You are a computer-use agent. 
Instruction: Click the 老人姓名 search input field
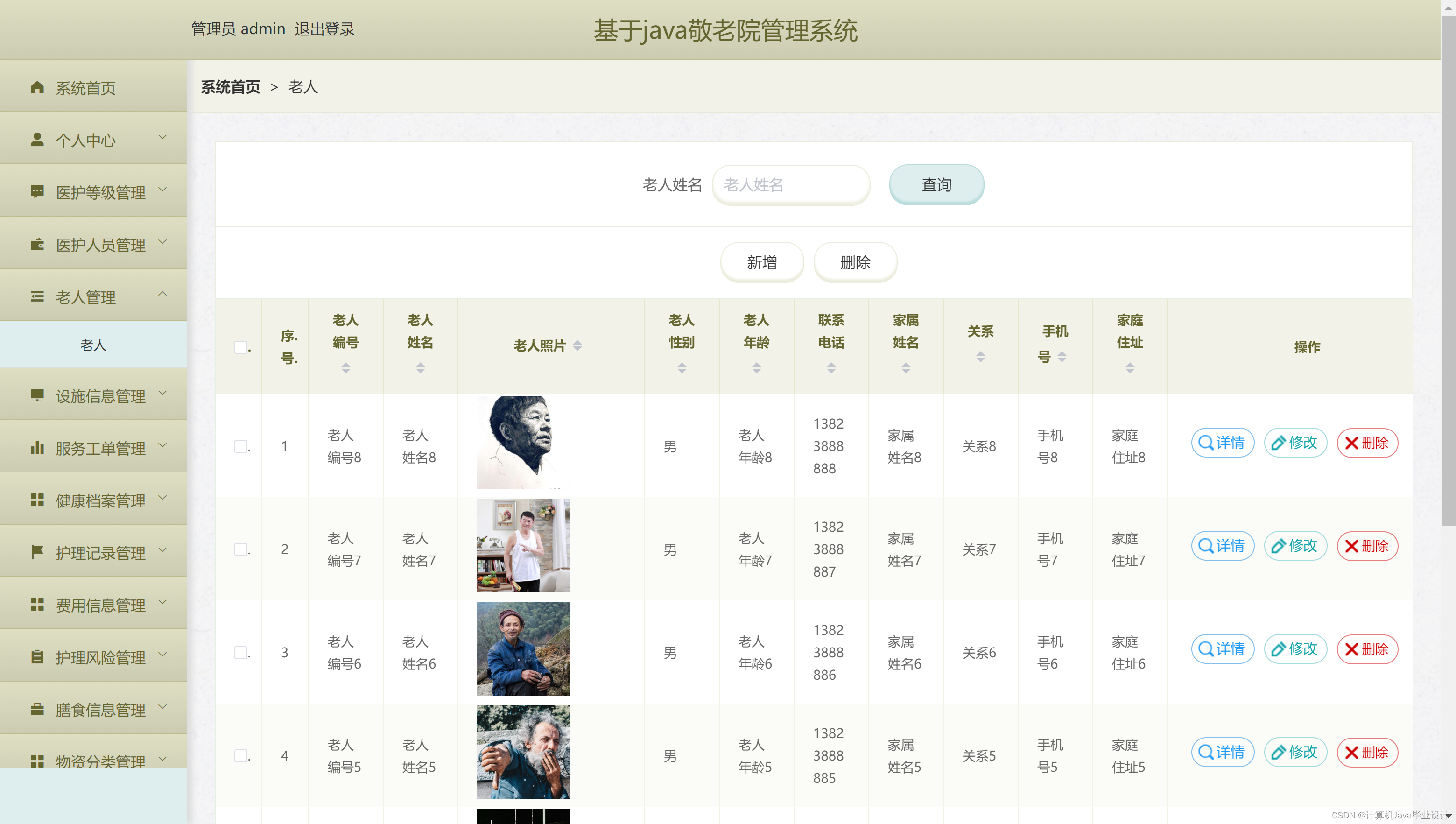coord(790,185)
